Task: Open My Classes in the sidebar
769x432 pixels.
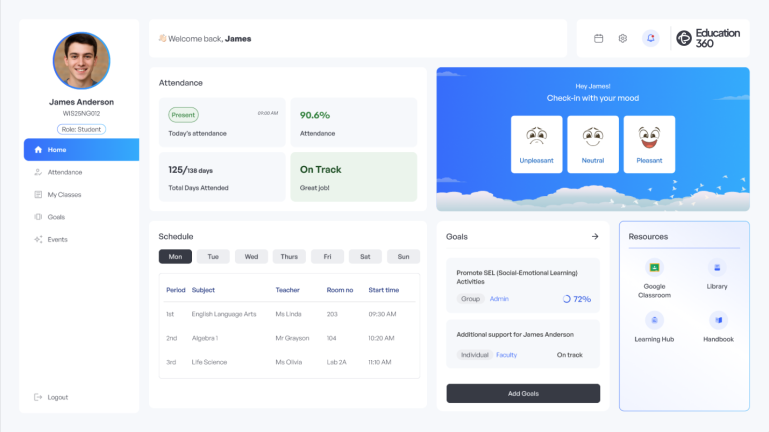Action: (x=64, y=194)
